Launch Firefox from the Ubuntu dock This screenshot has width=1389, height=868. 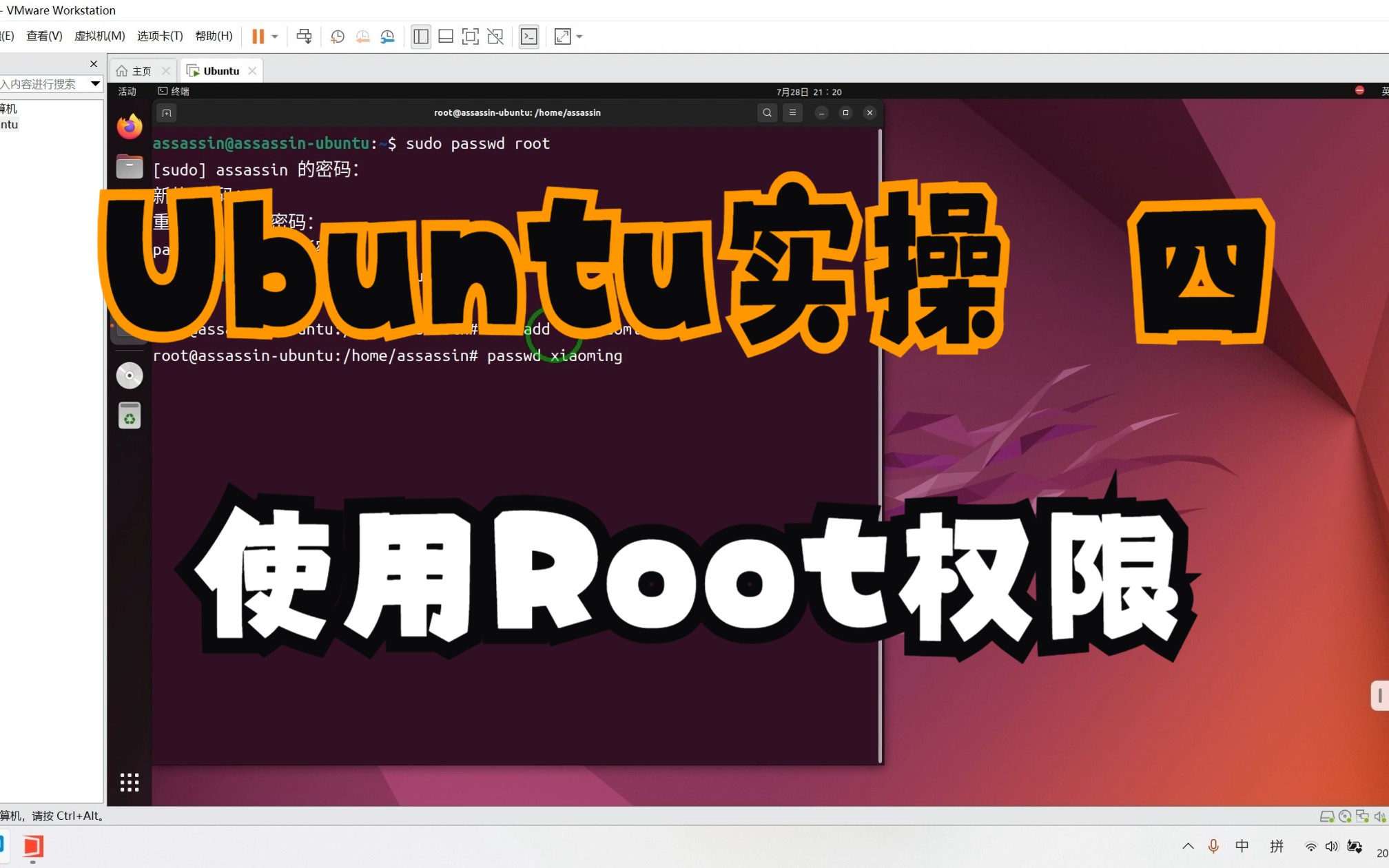point(130,127)
